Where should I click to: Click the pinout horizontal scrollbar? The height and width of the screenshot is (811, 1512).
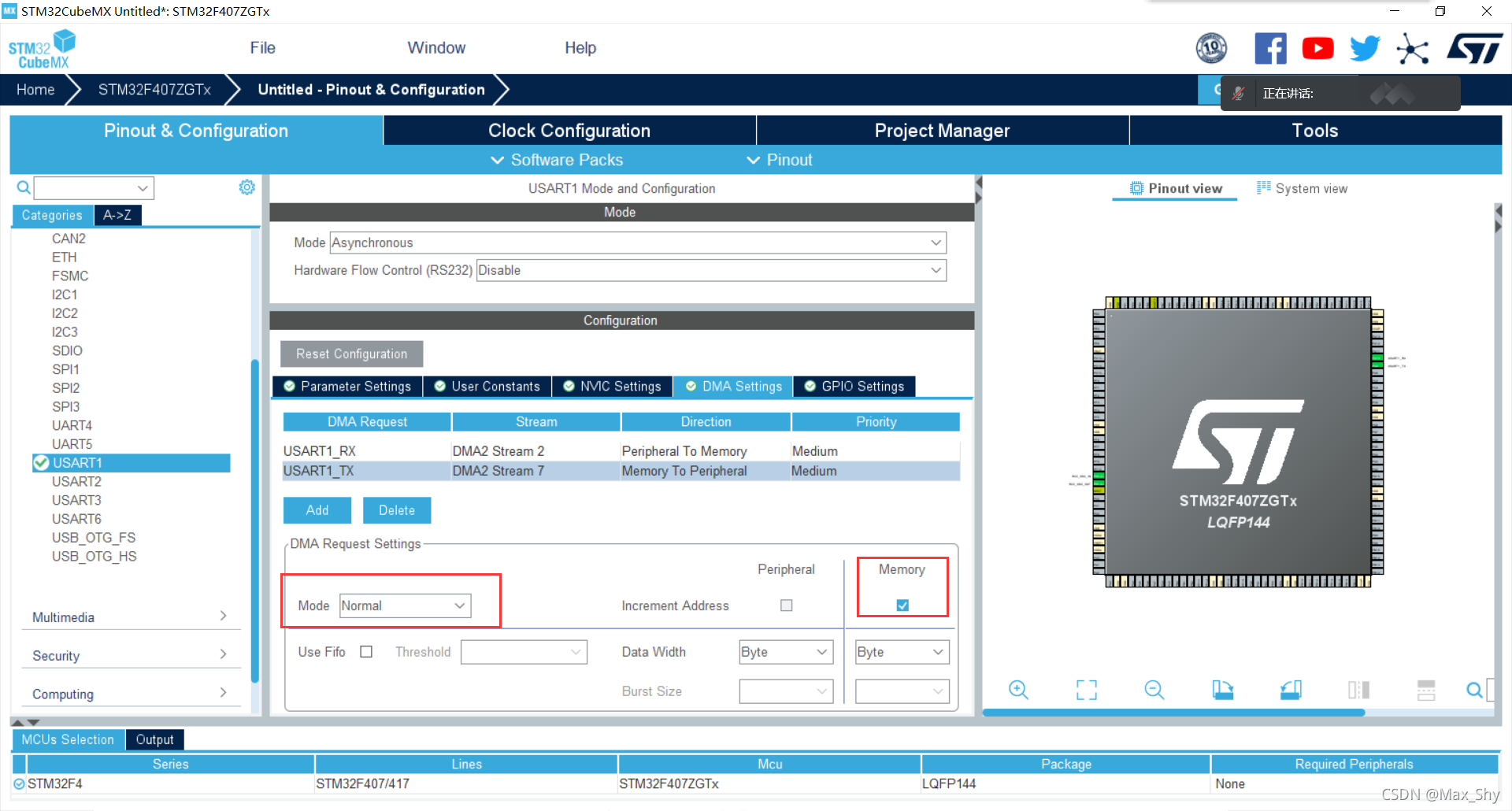1173,713
